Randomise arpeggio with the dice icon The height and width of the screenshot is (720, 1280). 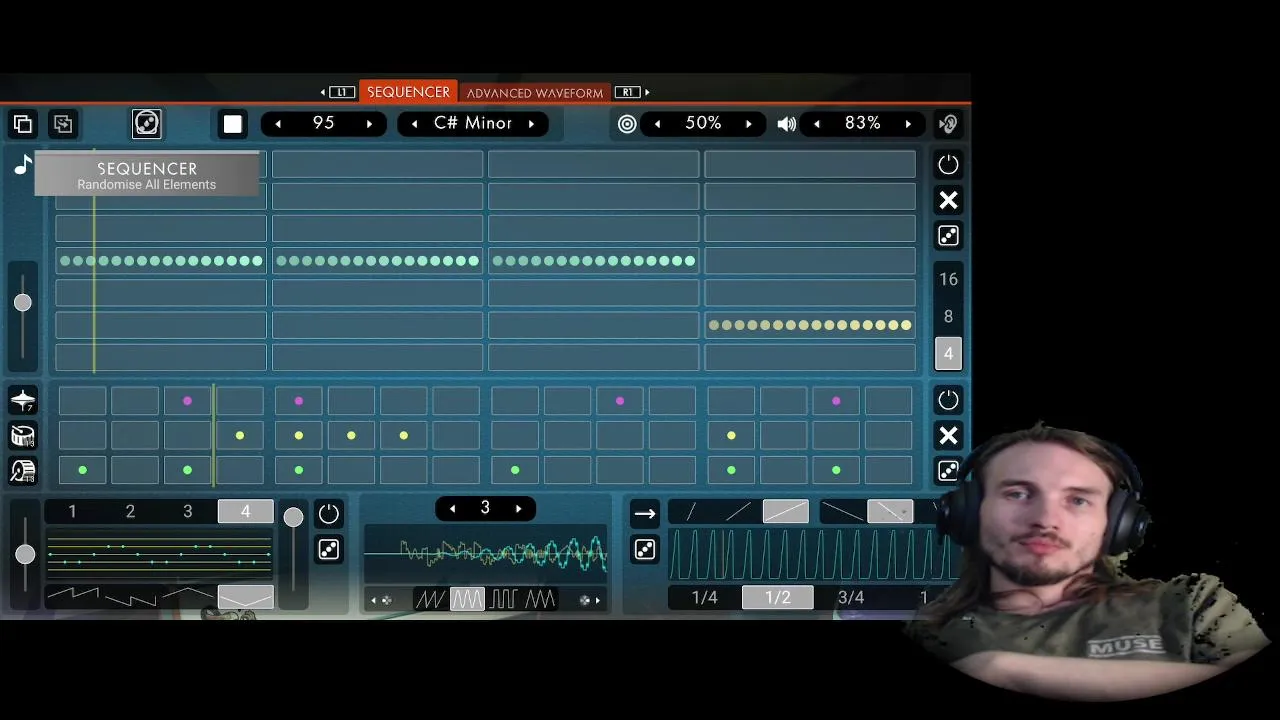[329, 550]
